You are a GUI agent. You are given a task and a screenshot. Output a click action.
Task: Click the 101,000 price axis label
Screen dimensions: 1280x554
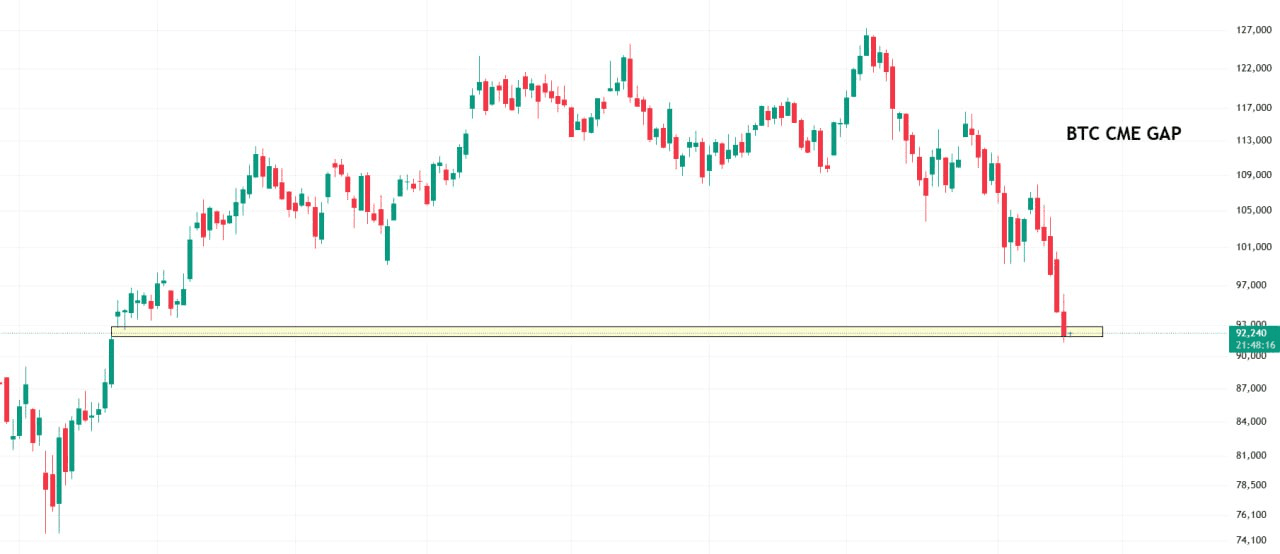[x=1253, y=247]
